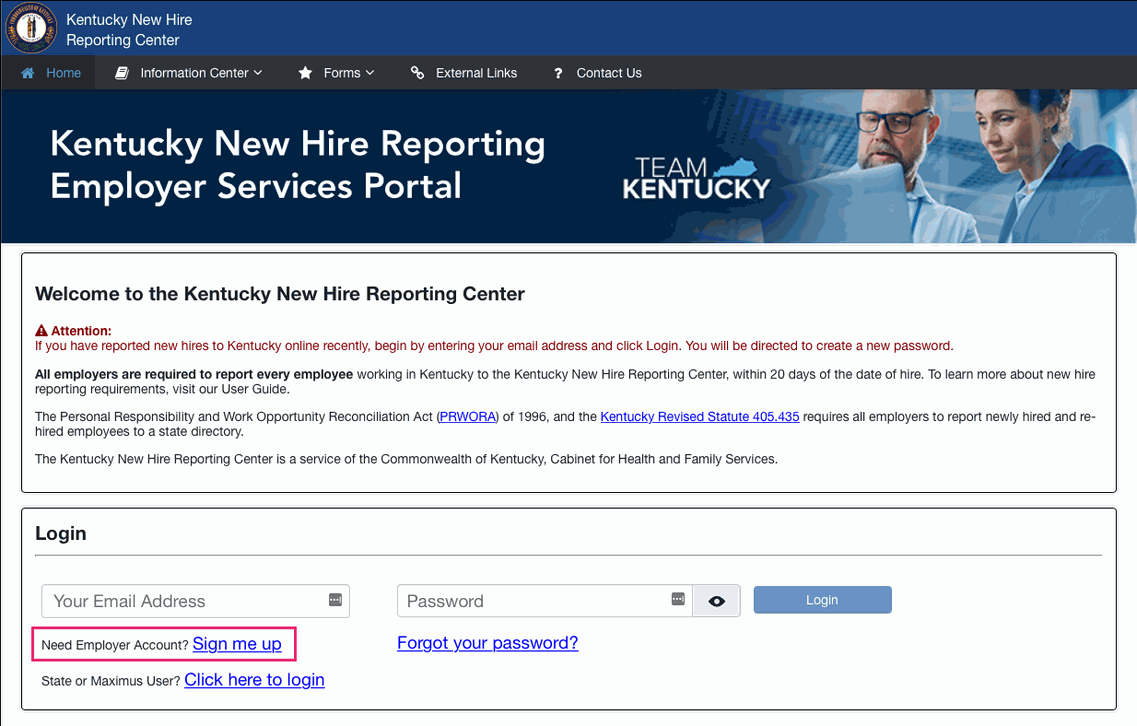Click the External Links chain icon
This screenshot has width=1137, height=726.
[x=417, y=73]
